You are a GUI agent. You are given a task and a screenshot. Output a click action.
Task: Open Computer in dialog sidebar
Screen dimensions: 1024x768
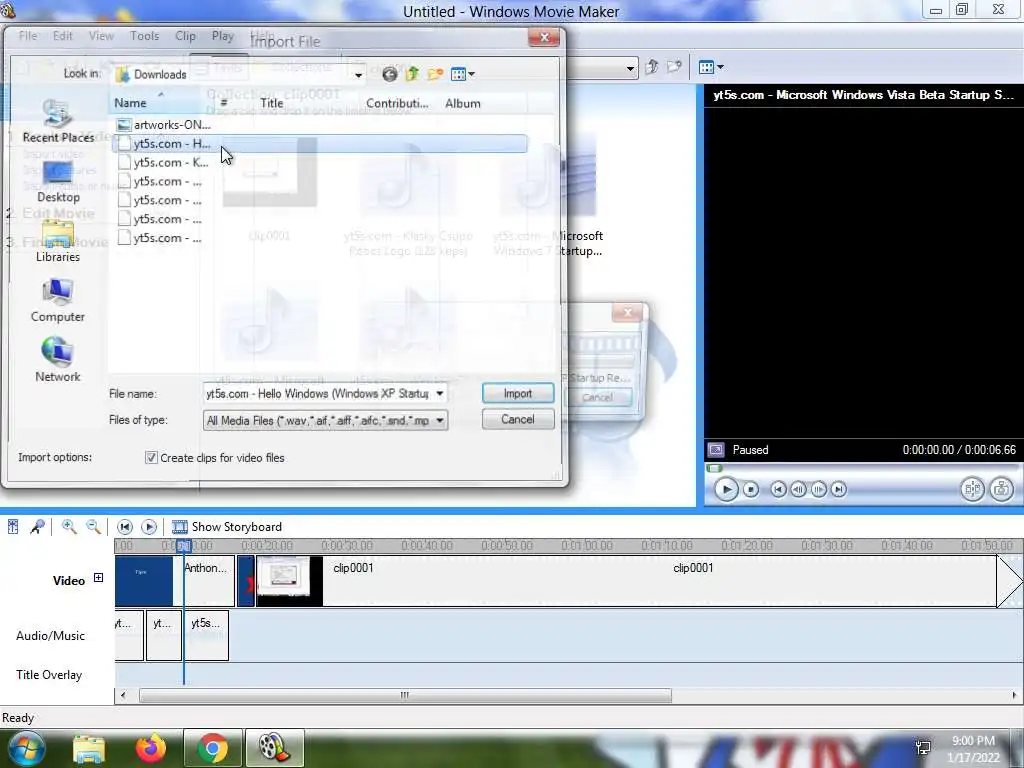pyautogui.click(x=58, y=301)
